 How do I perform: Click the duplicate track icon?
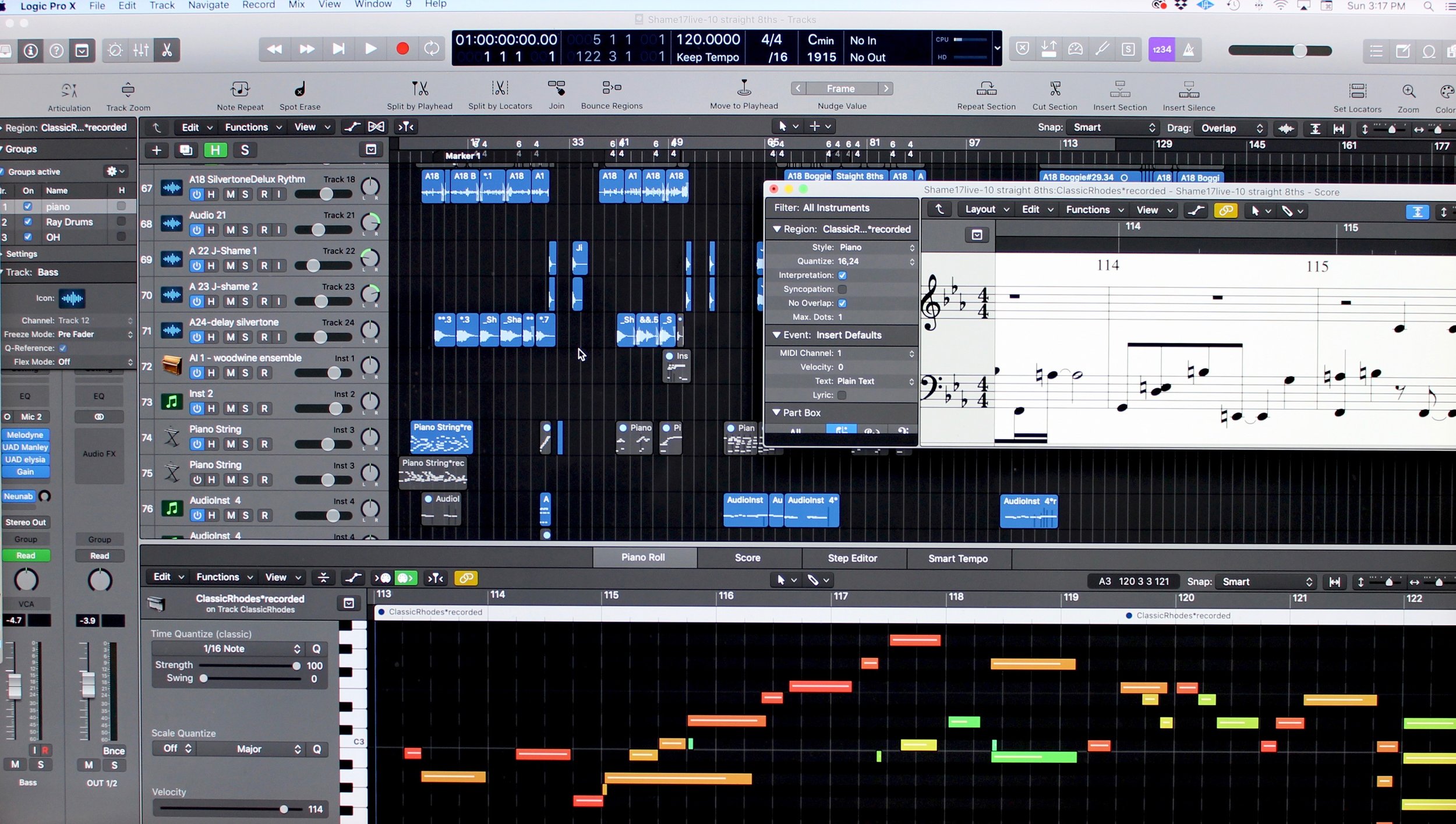(186, 150)
